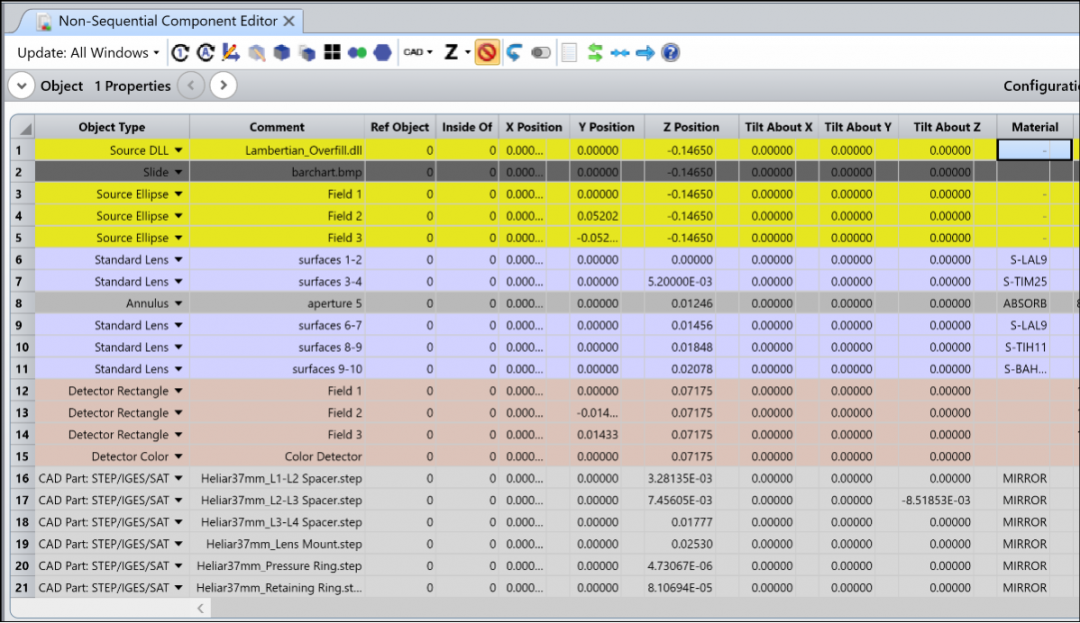Click the reload object icon with number 1
Screen dimensions: 1080x623
[180, 52]
